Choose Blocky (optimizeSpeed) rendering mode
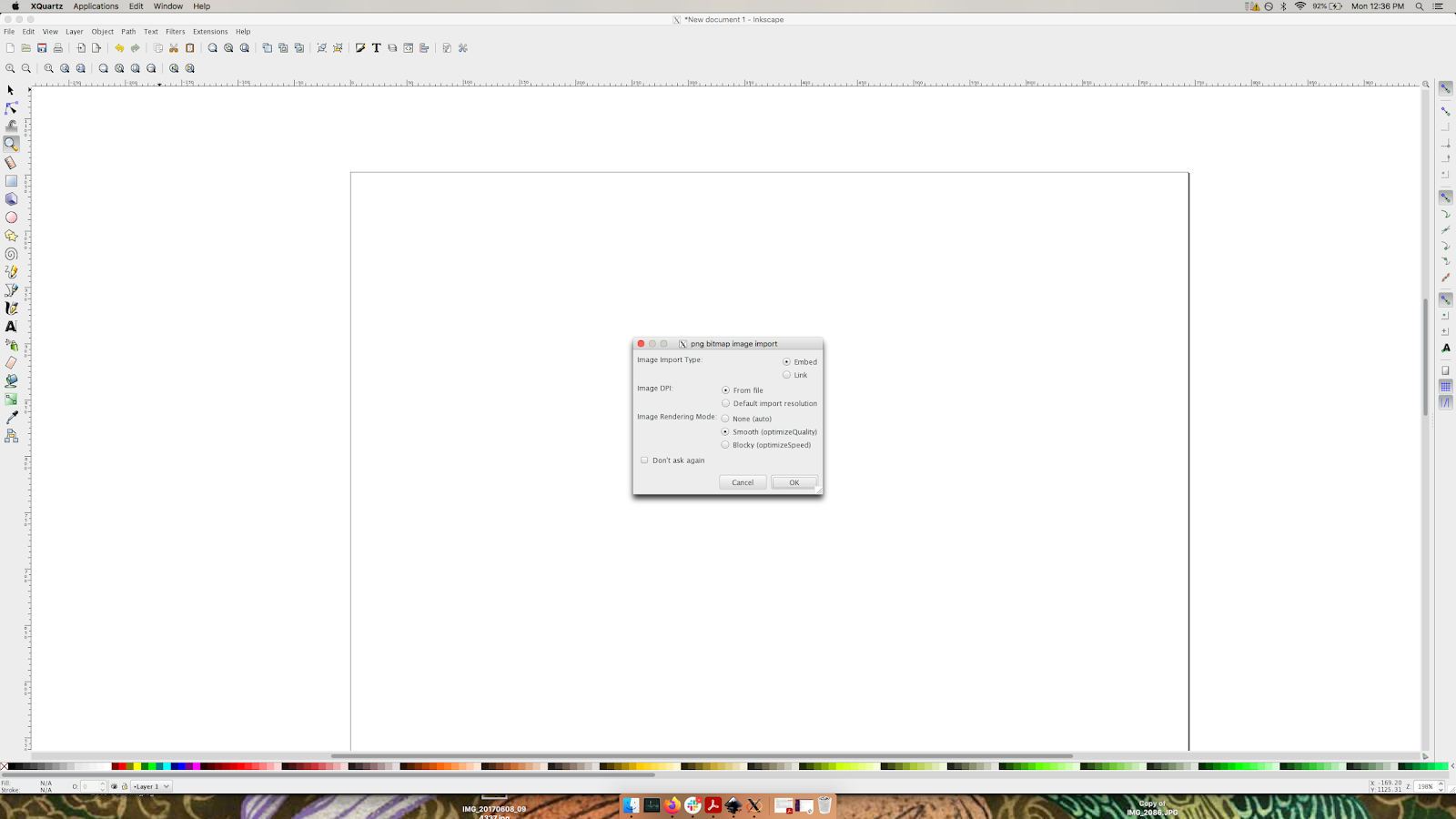Image resolution: width=1456 pixels, height=819 pixels. (x=725, y=445)
